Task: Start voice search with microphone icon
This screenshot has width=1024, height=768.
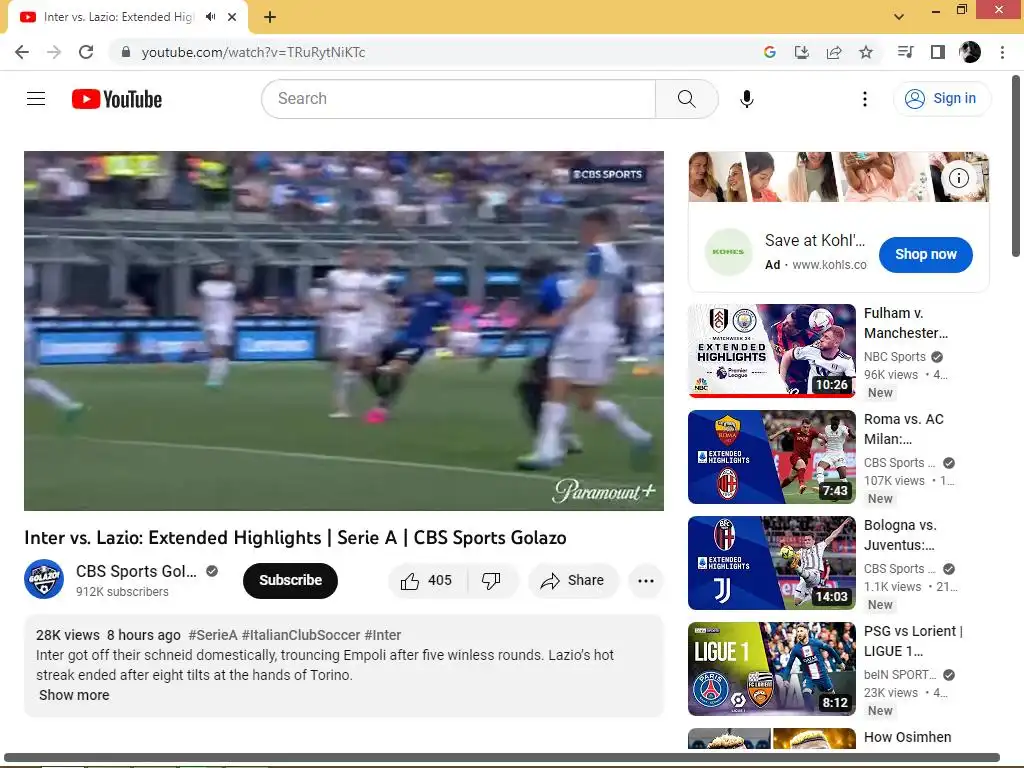Action: point(746,99)
